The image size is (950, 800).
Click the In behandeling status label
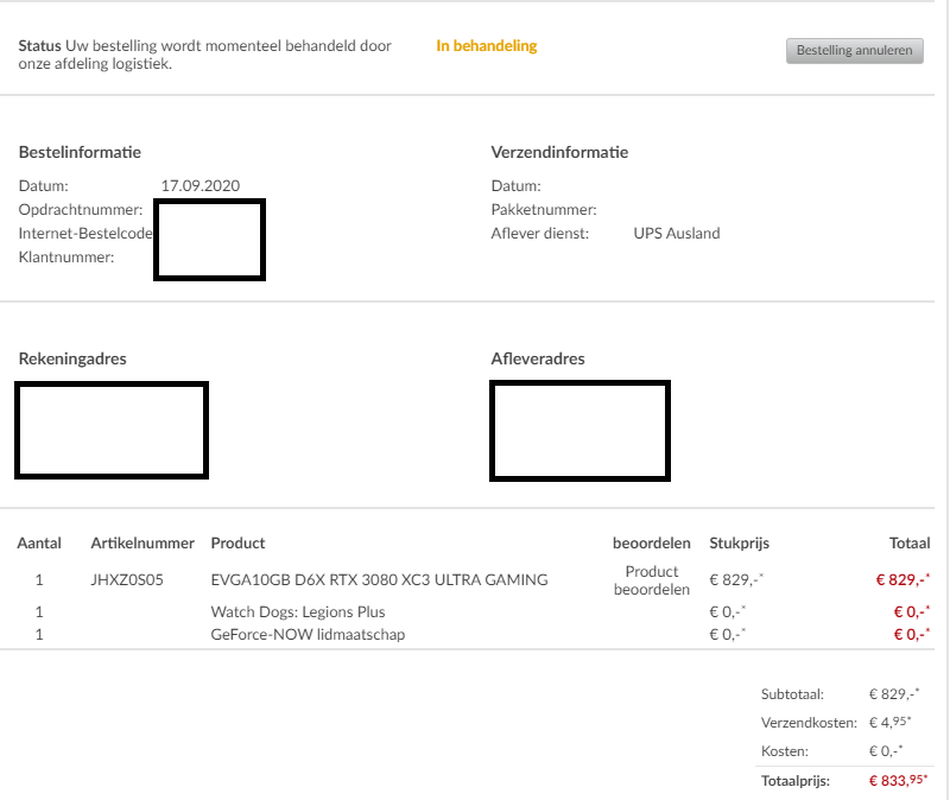coord(486,46)
